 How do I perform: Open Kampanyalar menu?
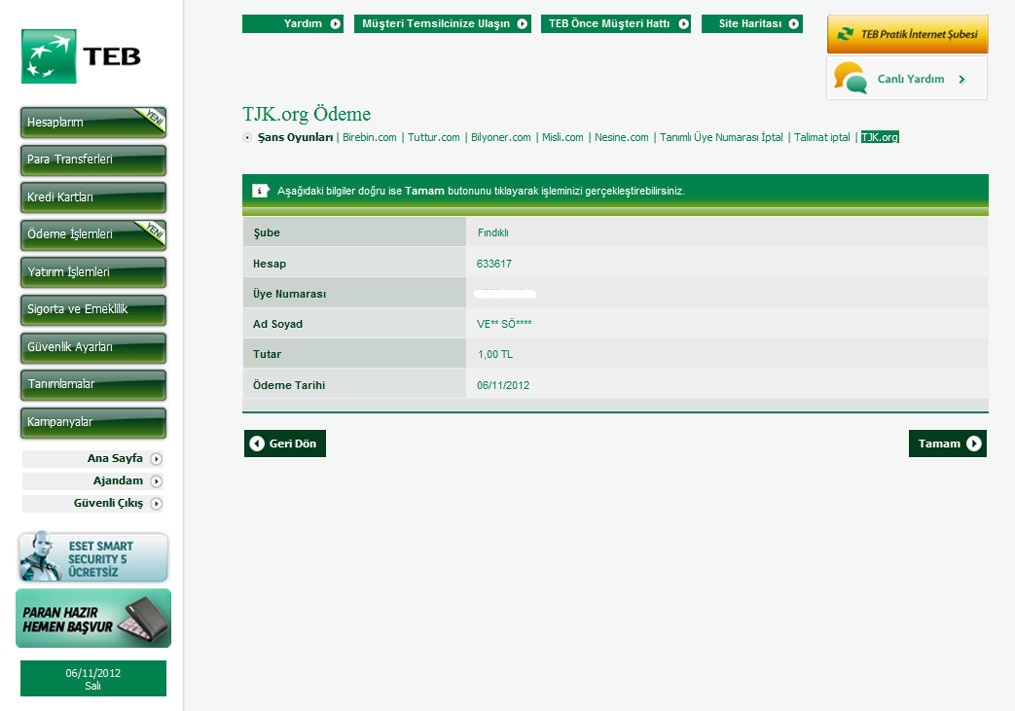tap(93, 422)
